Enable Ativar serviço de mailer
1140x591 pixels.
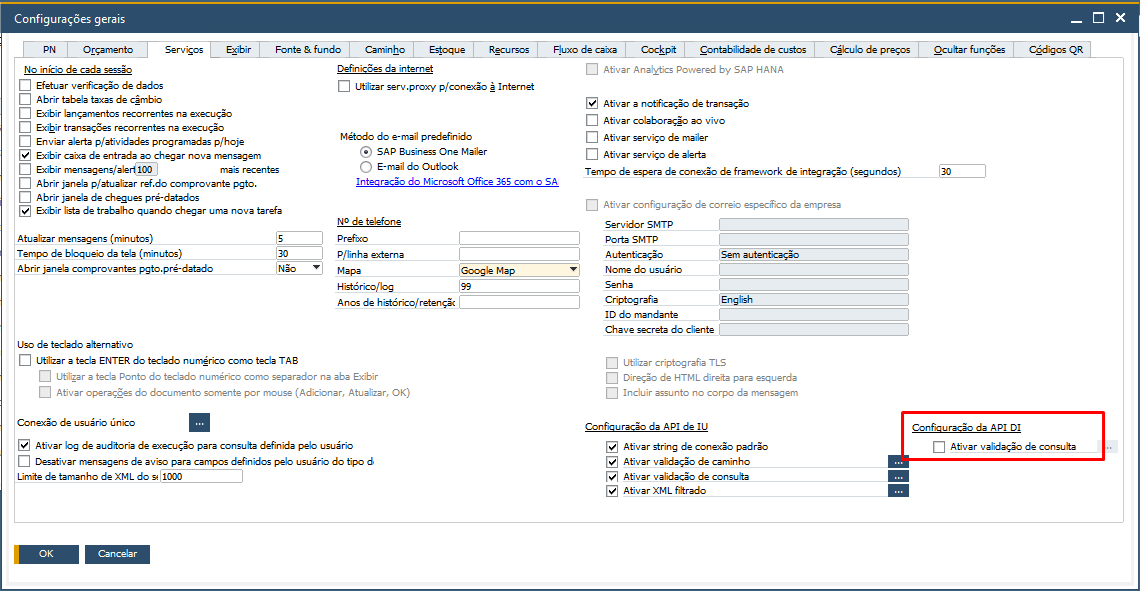click(x=592, y=137)
